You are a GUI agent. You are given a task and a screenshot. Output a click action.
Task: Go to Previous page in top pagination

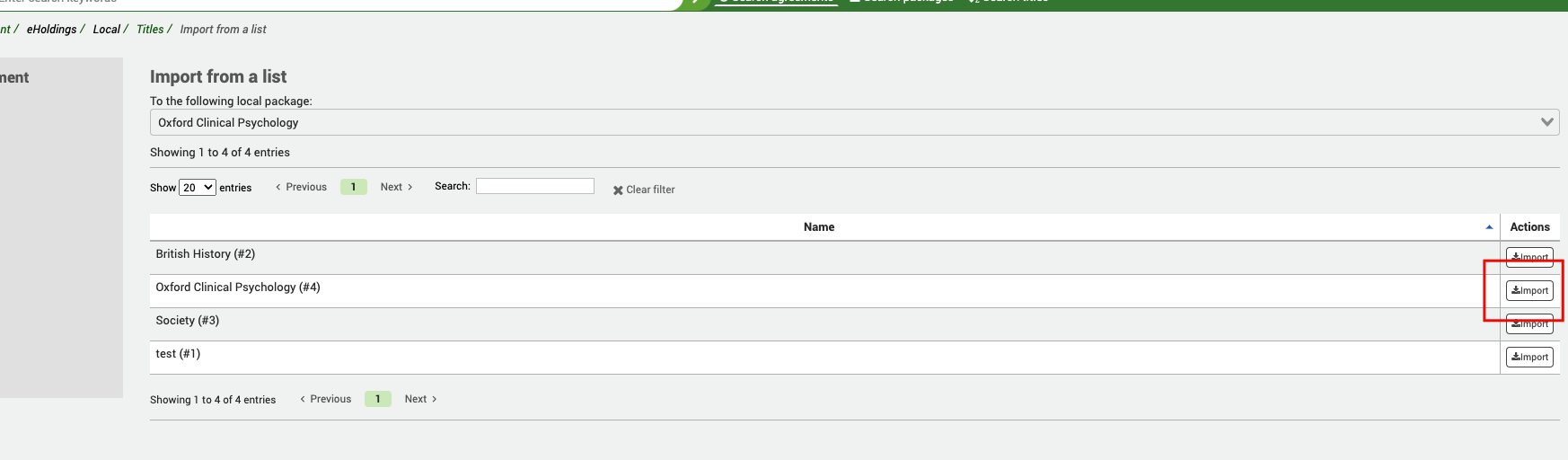click(x=301, y=187)
